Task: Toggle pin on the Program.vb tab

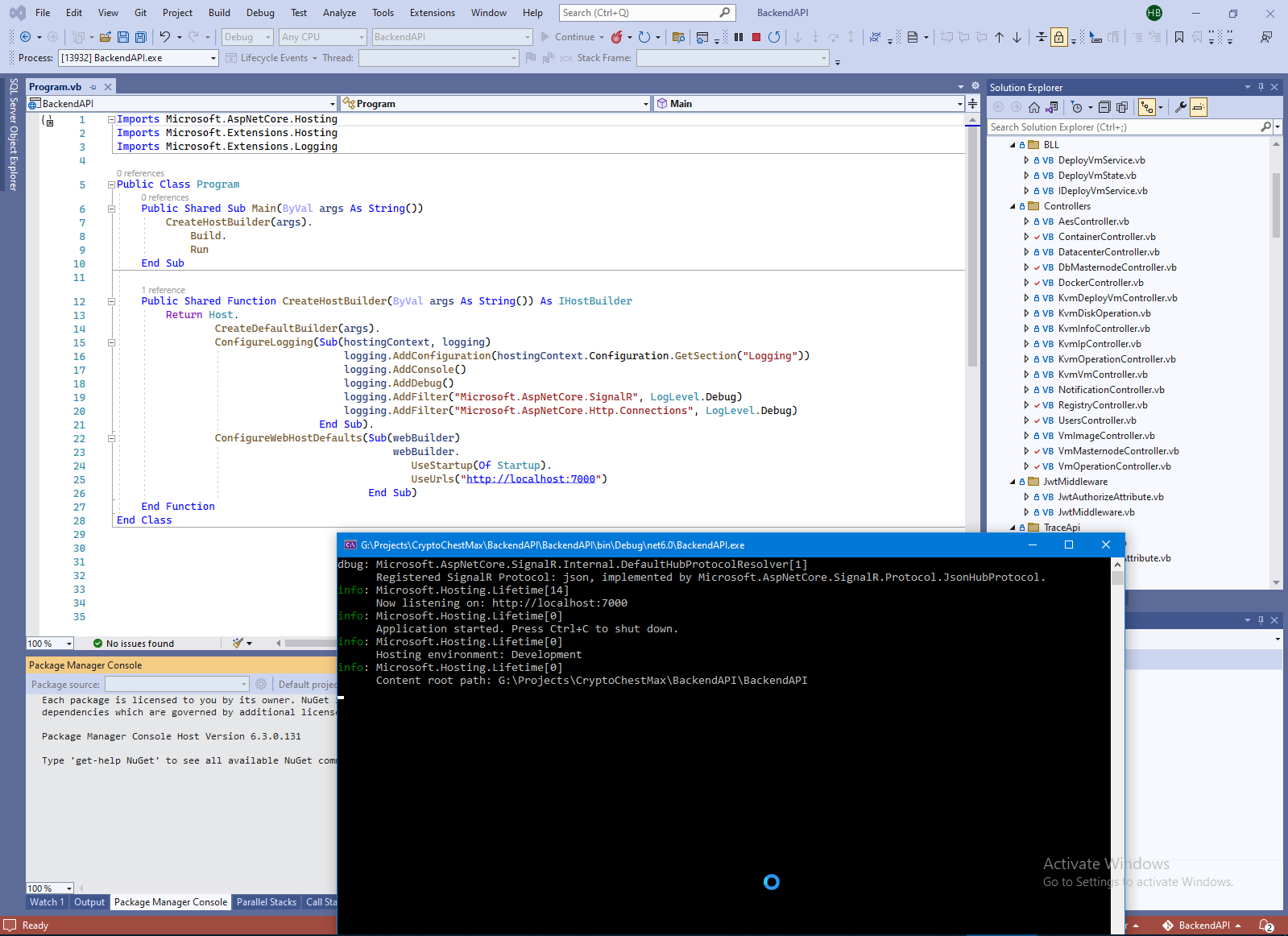Action: pos(93,87)
